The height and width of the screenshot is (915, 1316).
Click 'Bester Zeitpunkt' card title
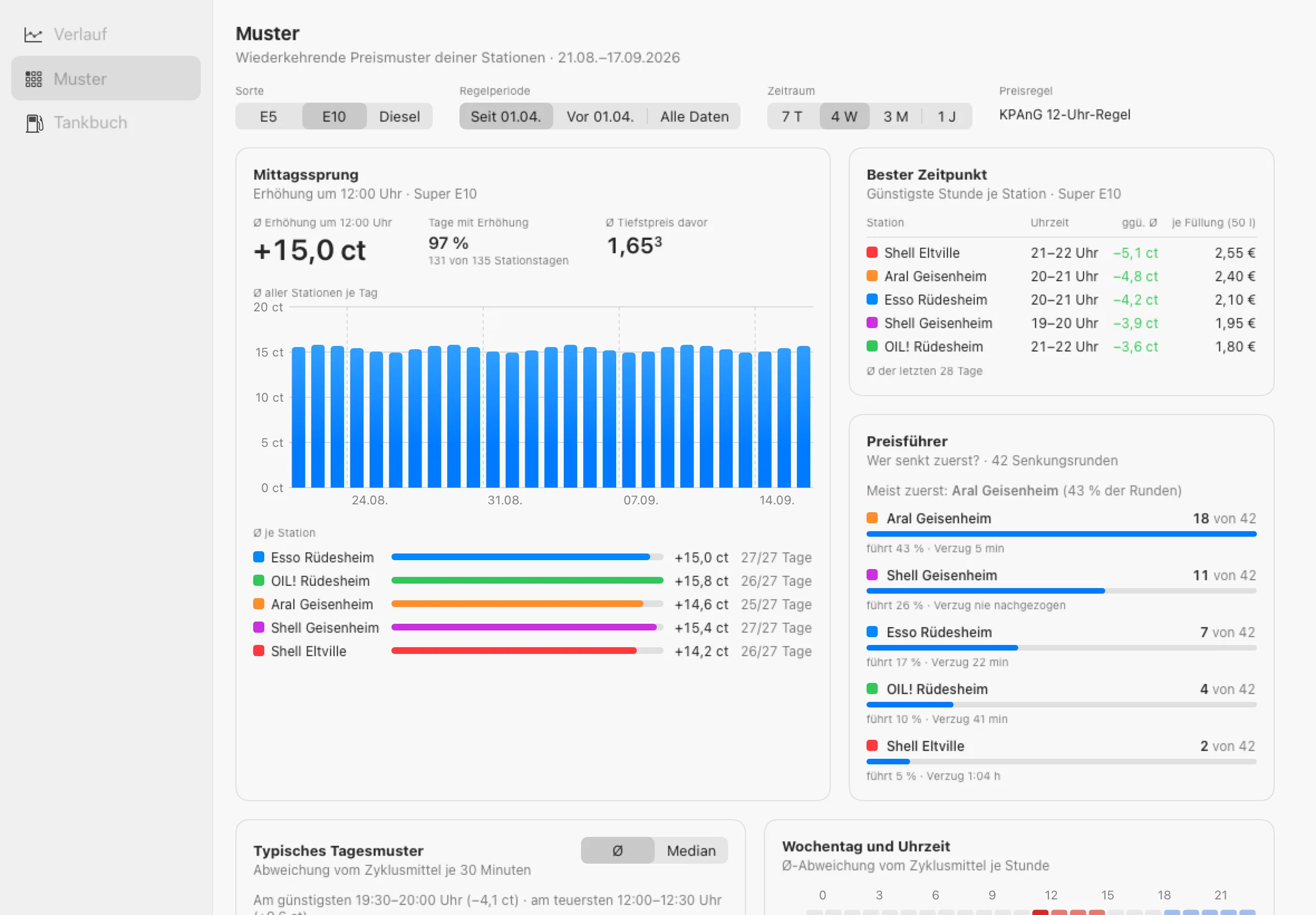926,174
